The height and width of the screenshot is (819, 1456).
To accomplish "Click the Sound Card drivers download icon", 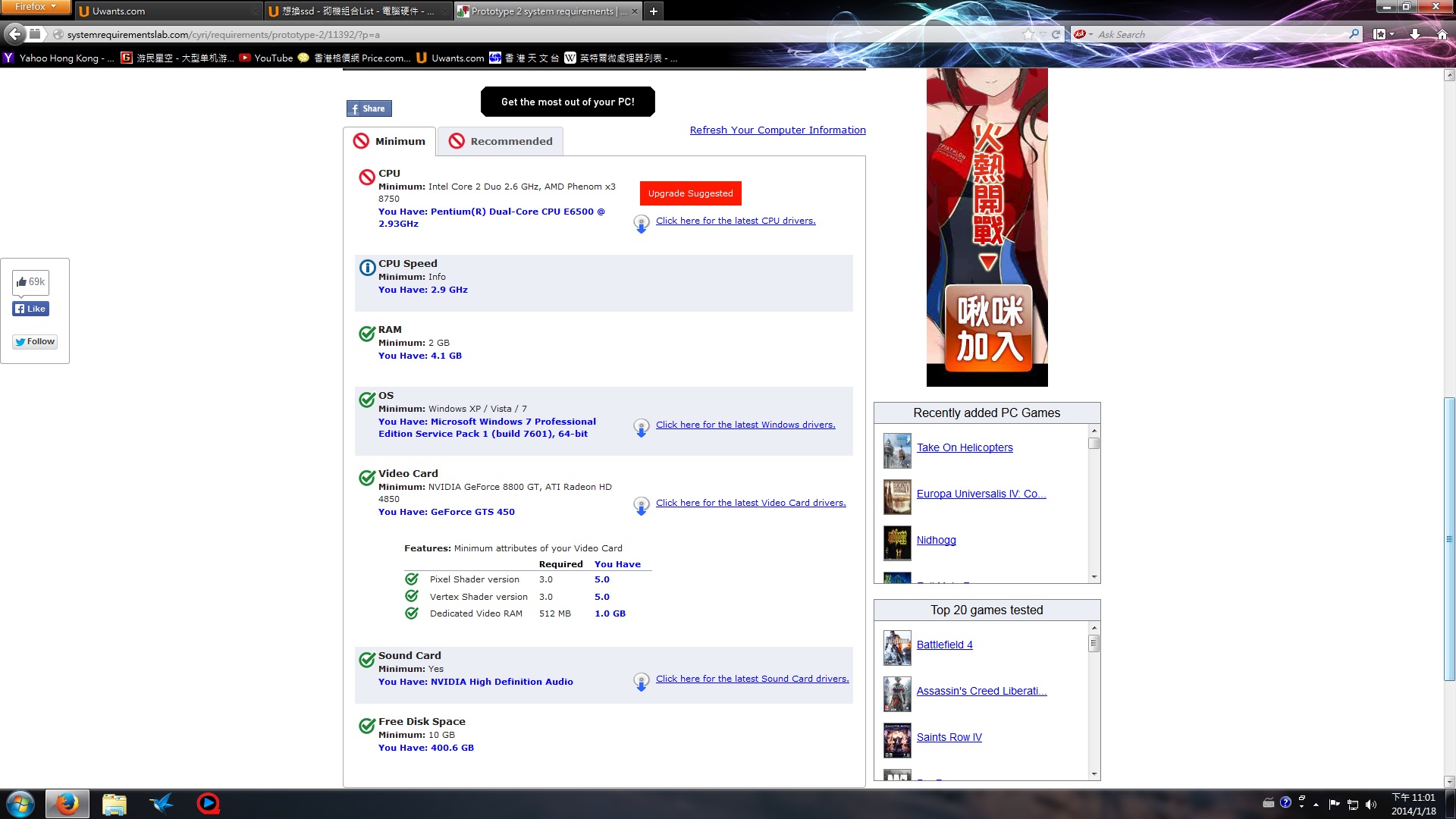I will point(642,682).
